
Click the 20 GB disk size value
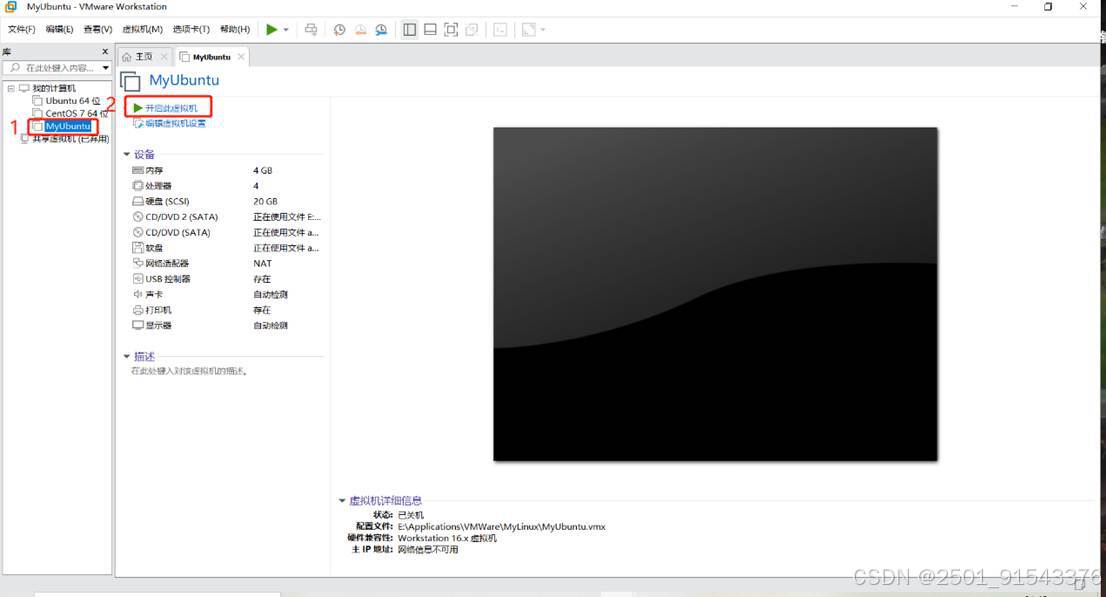265,202
